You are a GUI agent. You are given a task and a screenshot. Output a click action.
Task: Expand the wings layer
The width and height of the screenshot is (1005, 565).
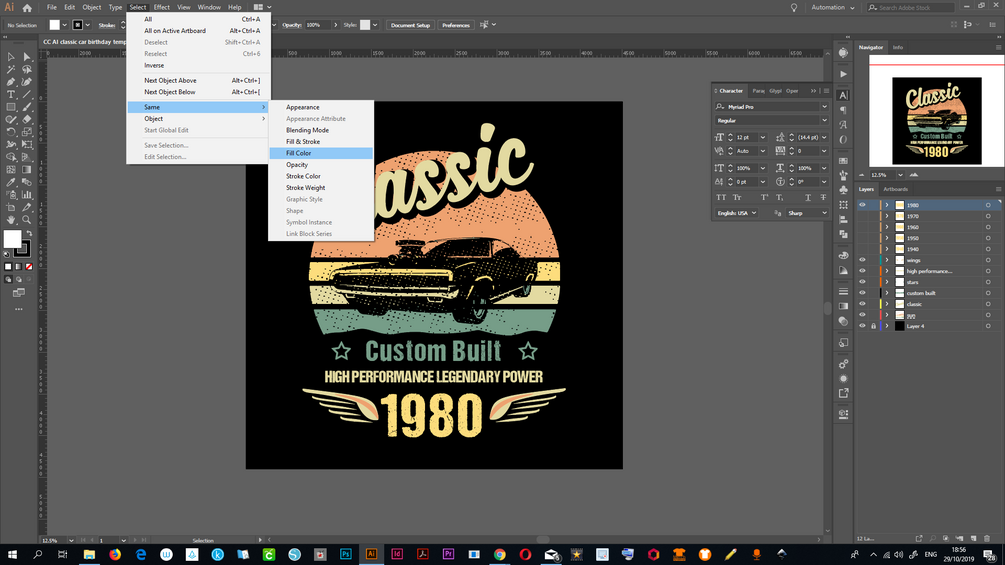(x=887, y=260)
